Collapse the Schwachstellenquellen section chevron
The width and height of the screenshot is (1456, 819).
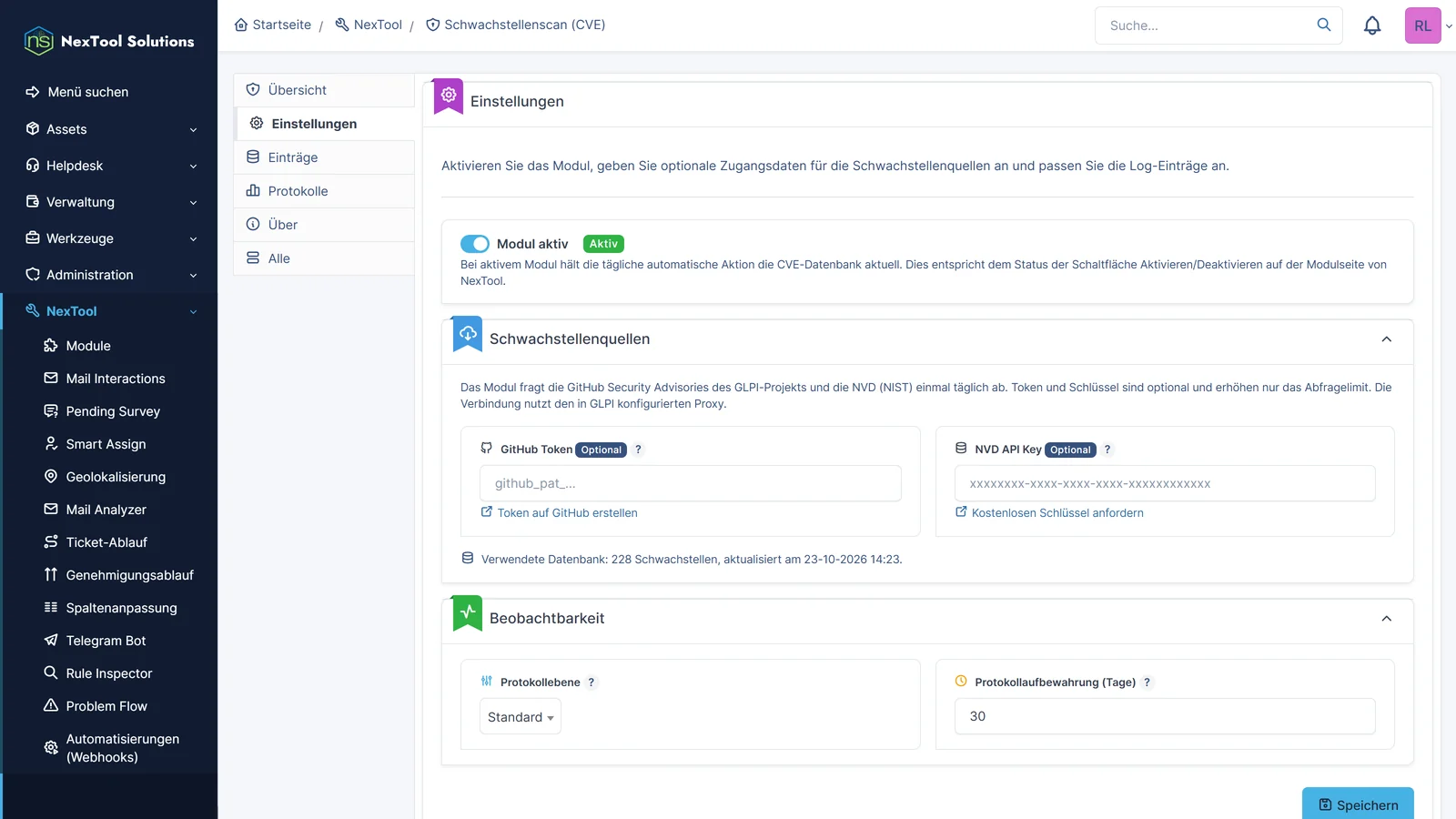(x=1387, y=339)
